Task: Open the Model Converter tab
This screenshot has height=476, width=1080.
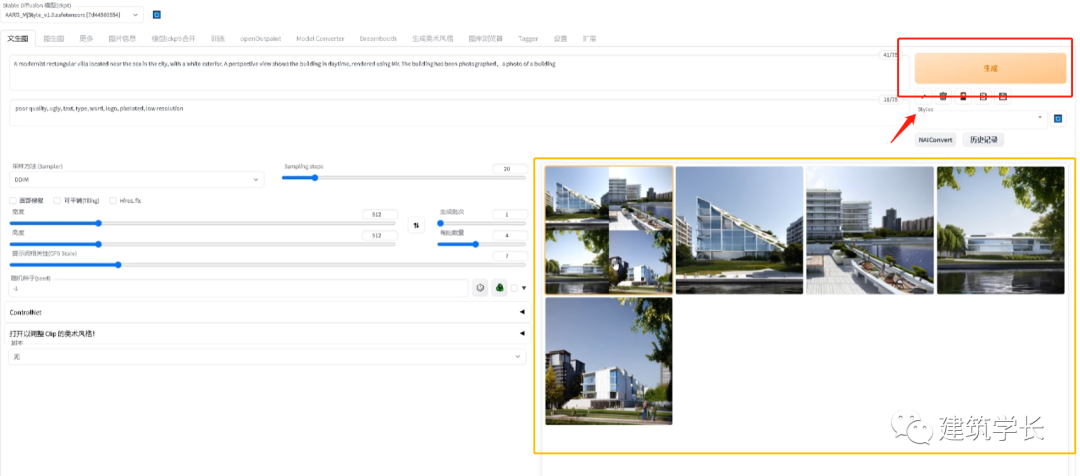Action: (320, 38)
